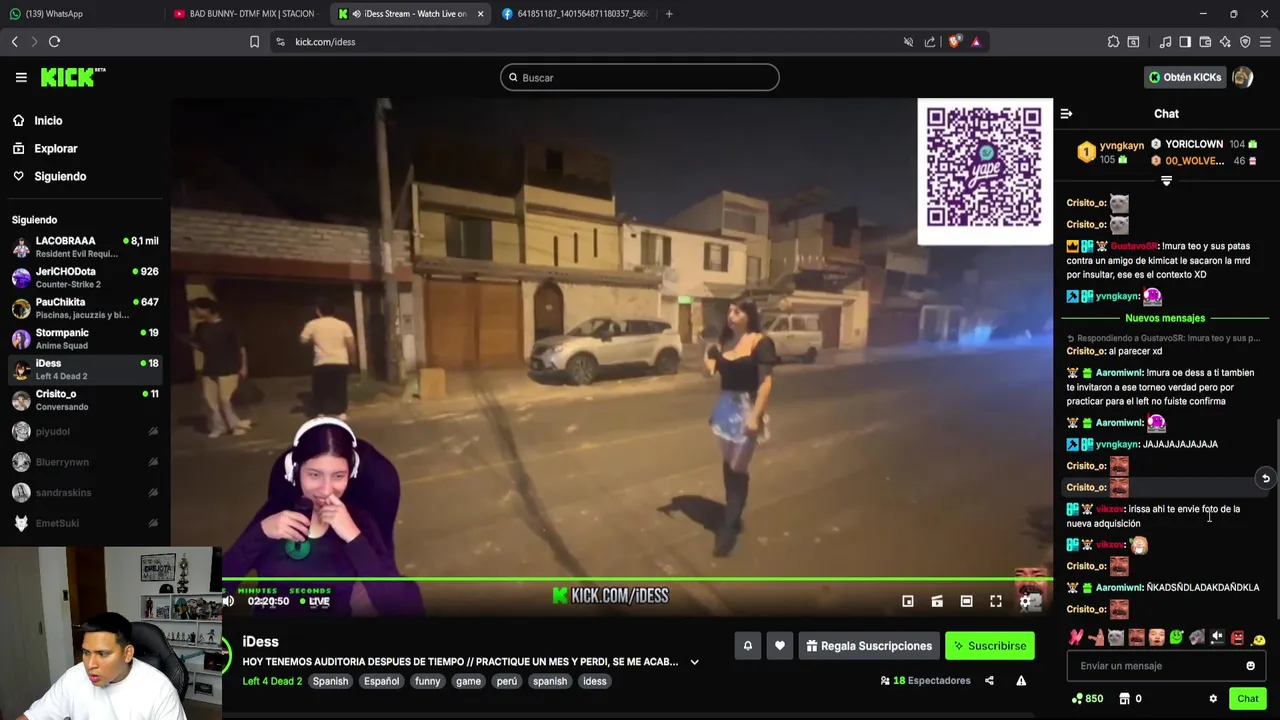Click Regala Suscripciones button
The width and height of the screenshot is (1280, 720).
[868, 646]
